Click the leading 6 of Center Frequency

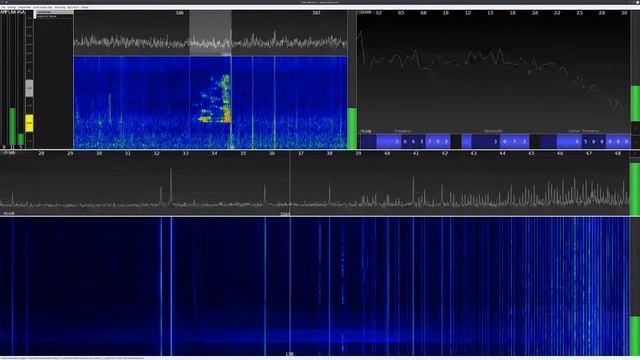[x=577, y=142]
